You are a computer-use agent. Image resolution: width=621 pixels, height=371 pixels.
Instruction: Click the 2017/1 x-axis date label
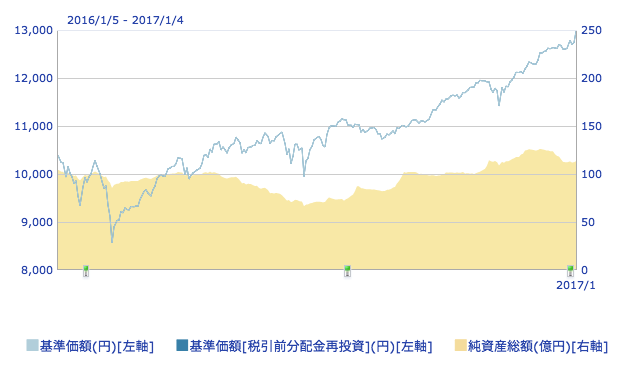pos(576,285)
